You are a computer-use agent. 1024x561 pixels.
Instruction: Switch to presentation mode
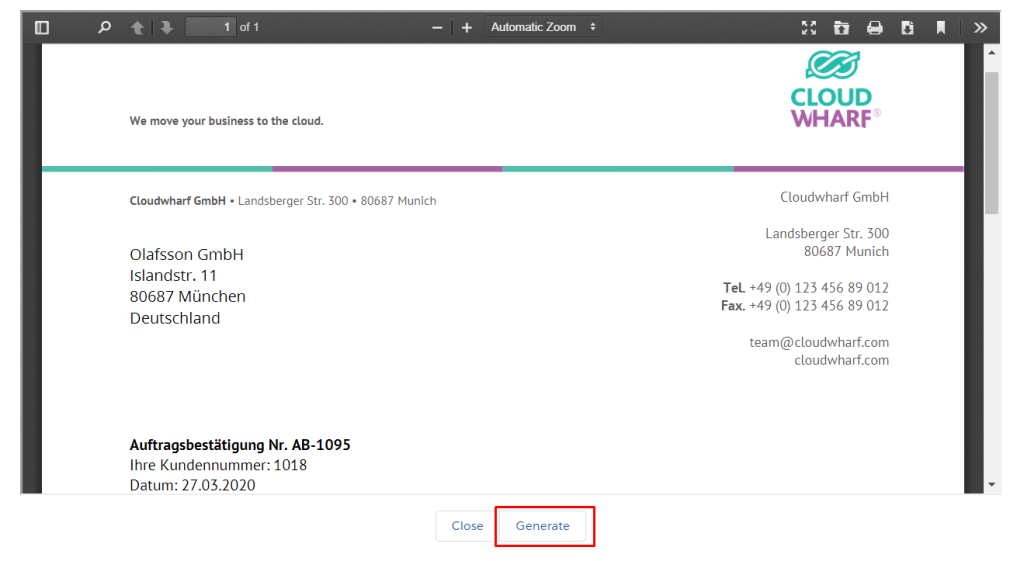[x=809, y=28]
